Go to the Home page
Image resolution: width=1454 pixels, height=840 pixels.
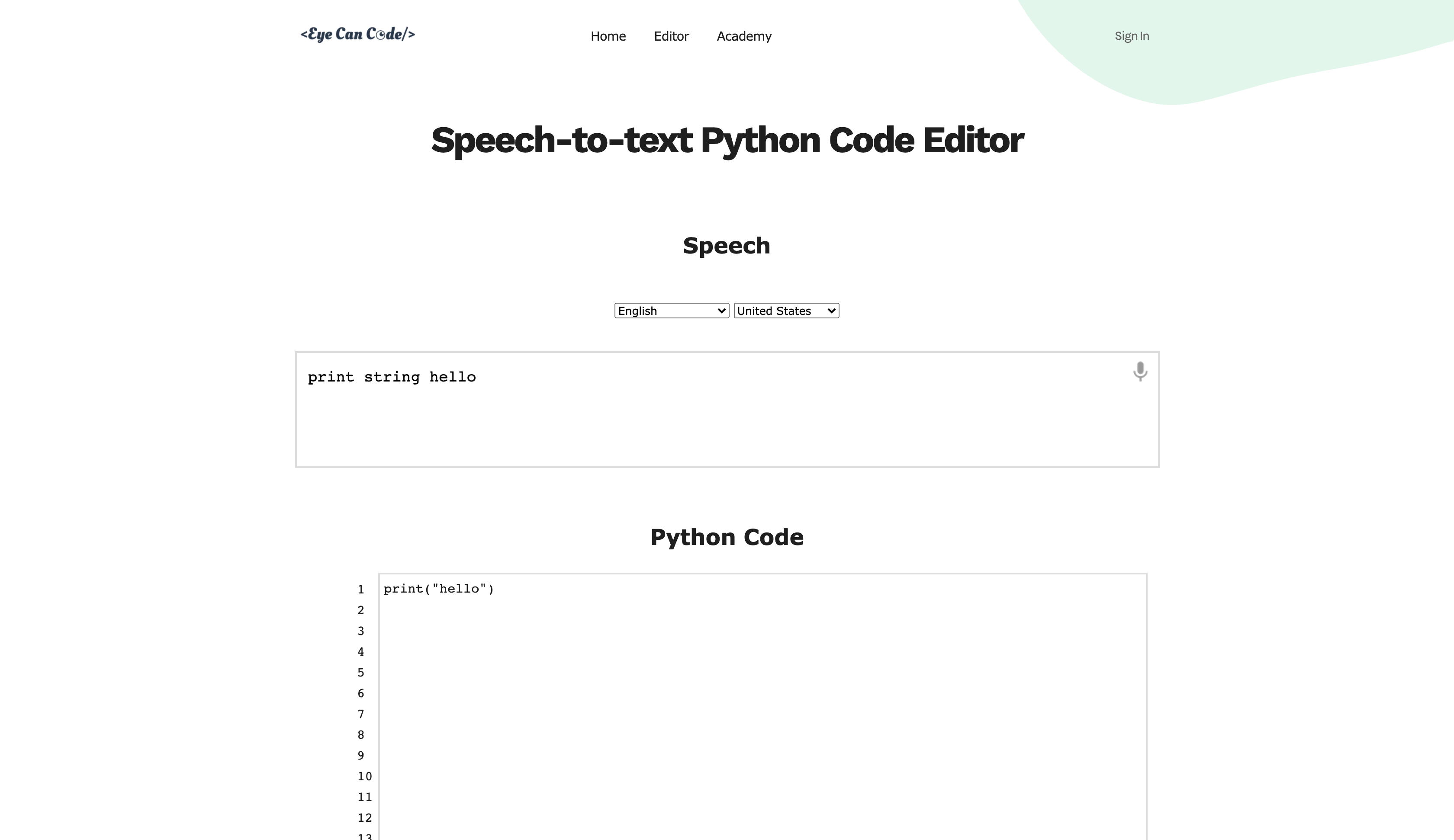tap(608, 36)
